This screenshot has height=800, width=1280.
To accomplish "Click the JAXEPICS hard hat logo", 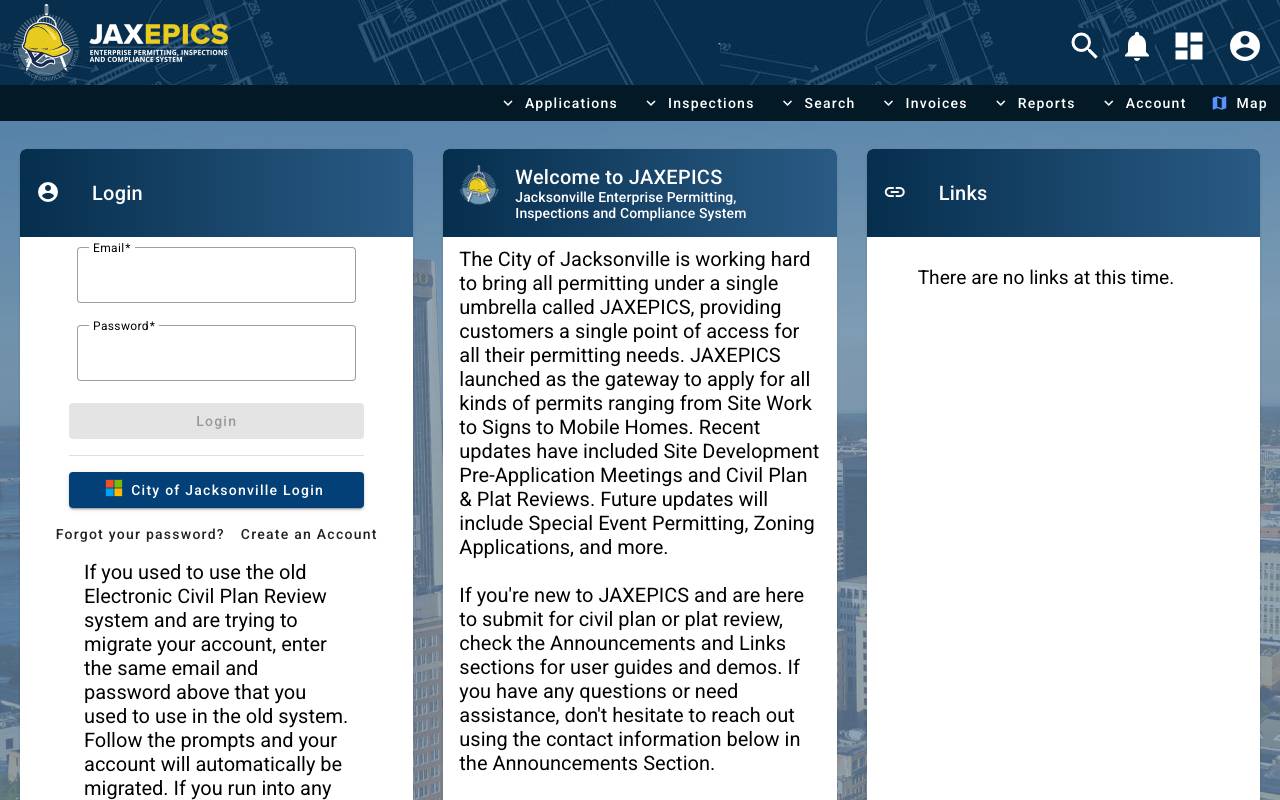I will click(46, 42).
